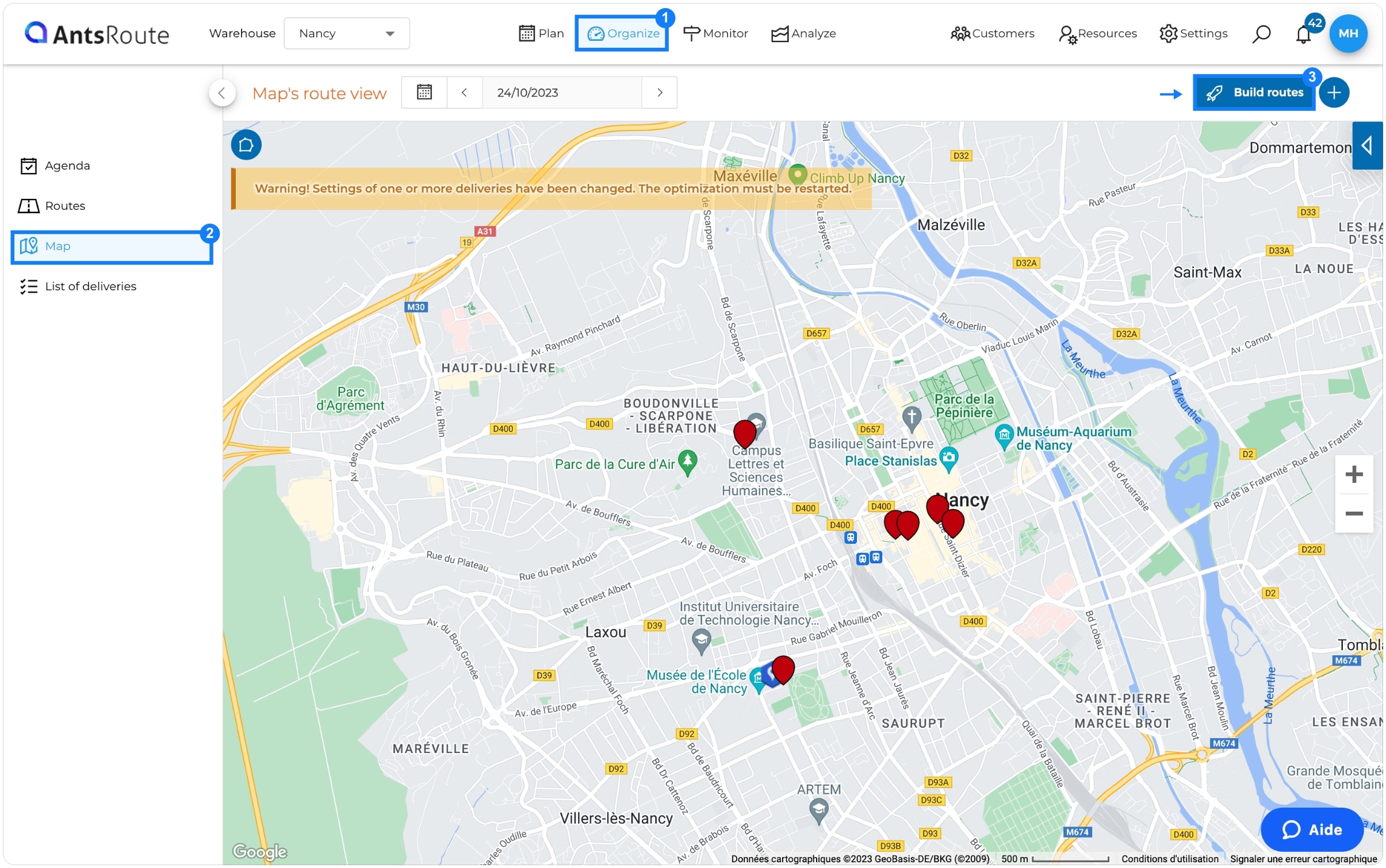Click the AntsRoute logo

pos(97,33)
